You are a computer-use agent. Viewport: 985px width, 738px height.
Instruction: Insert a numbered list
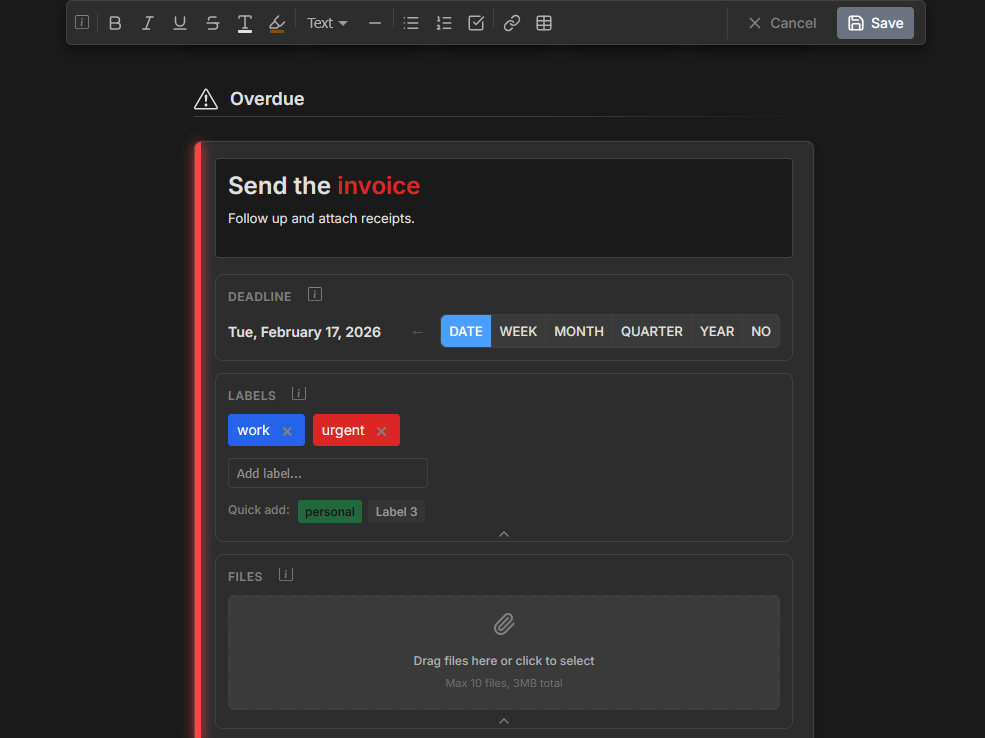[444, 22]
